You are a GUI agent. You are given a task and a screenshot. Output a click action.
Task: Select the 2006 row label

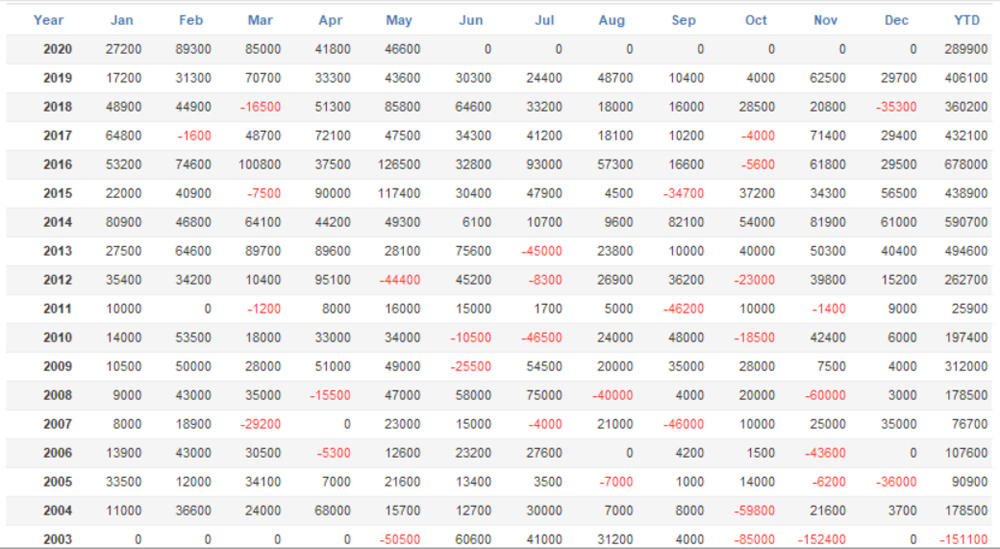coord(57,453)
